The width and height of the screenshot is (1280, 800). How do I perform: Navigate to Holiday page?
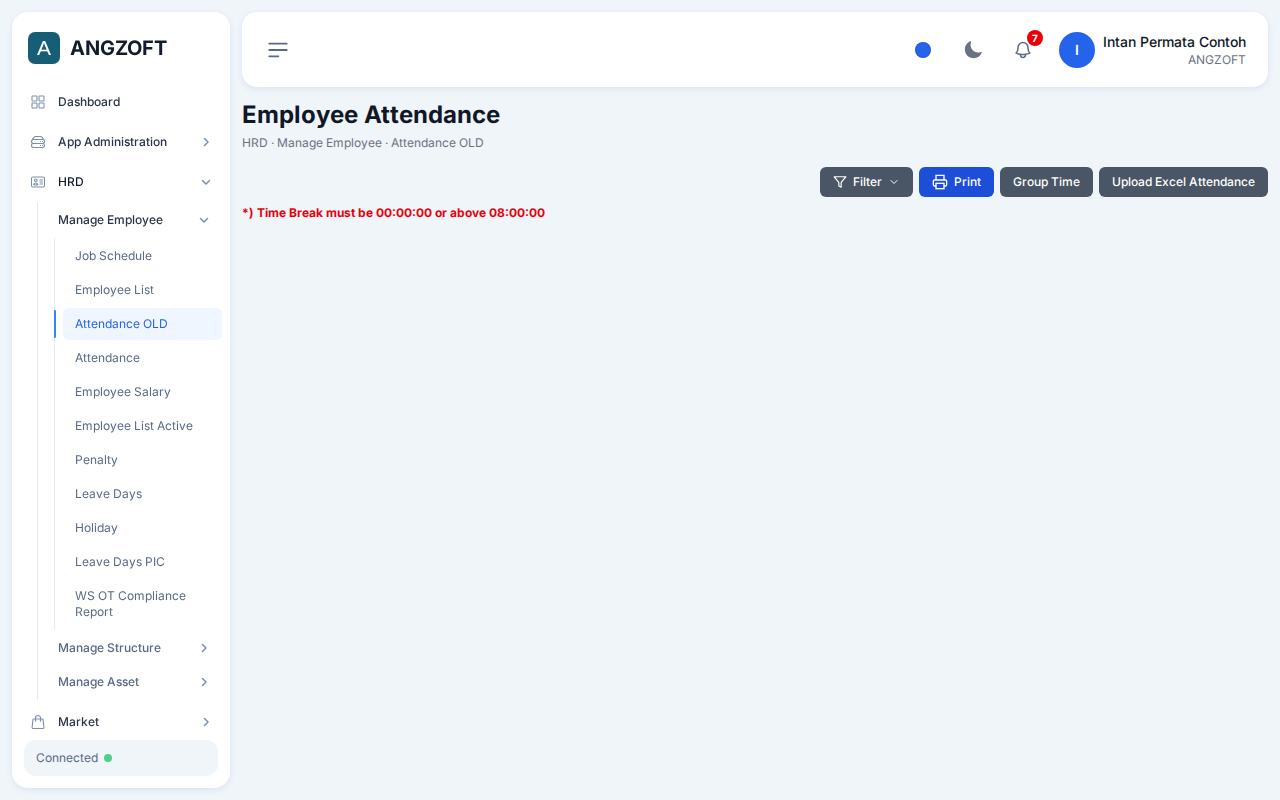142,528
